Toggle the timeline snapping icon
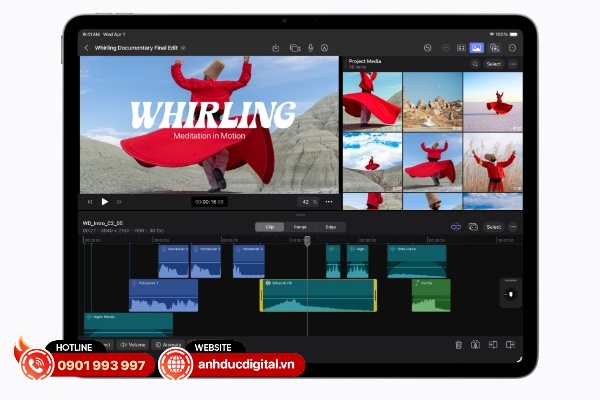600x400 pixels. 455,227
